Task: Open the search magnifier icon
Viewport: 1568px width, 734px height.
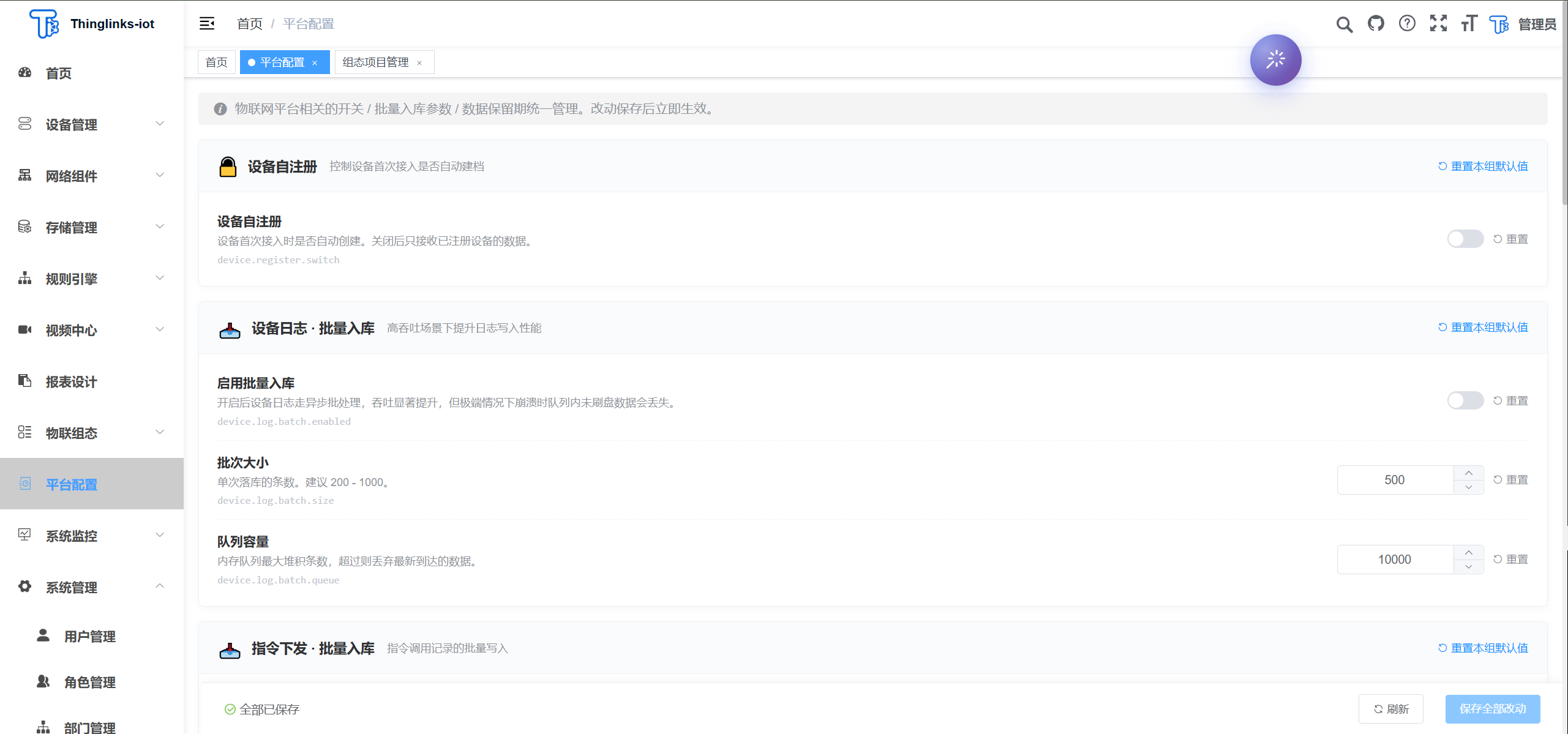Action: tap(1345, 24)
